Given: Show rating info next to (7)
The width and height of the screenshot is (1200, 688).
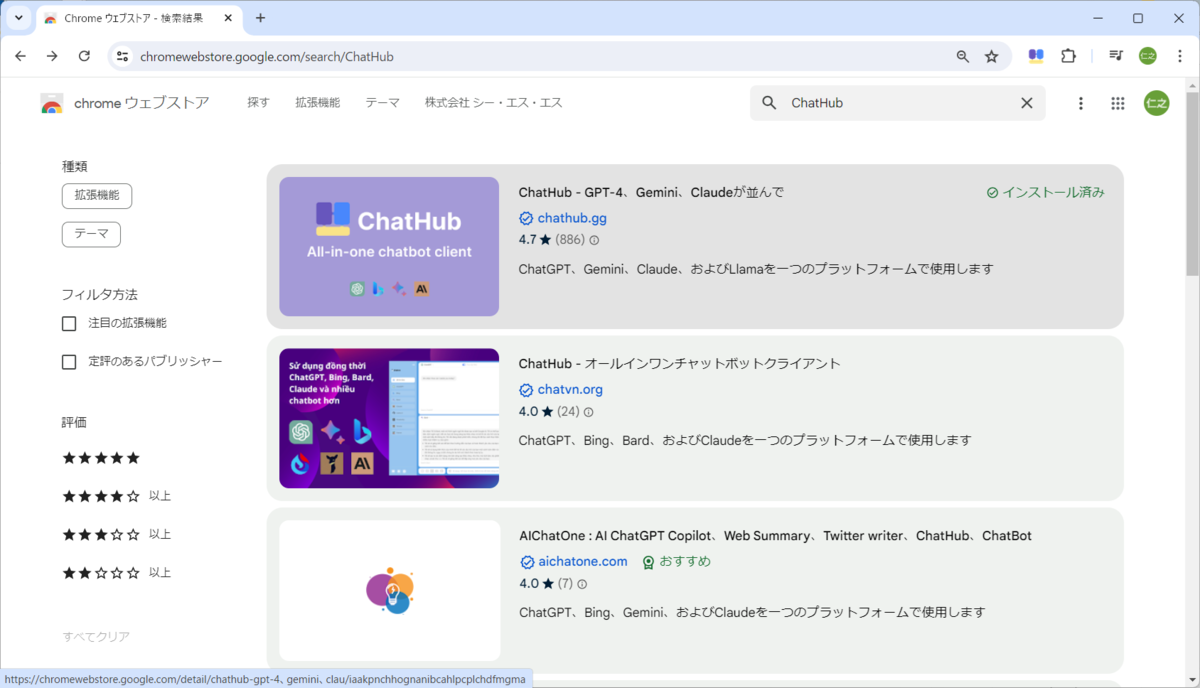Looking at the screenshot, I should click(582, 584).
